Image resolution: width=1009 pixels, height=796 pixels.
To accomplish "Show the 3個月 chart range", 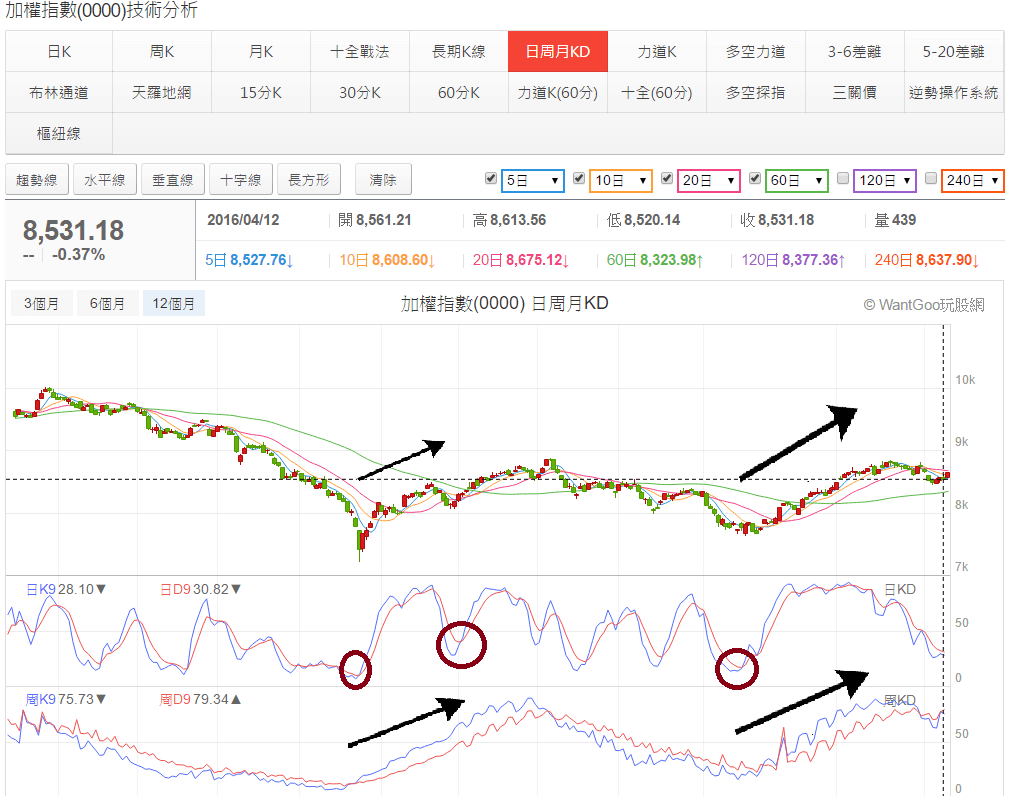I will 41,304.
